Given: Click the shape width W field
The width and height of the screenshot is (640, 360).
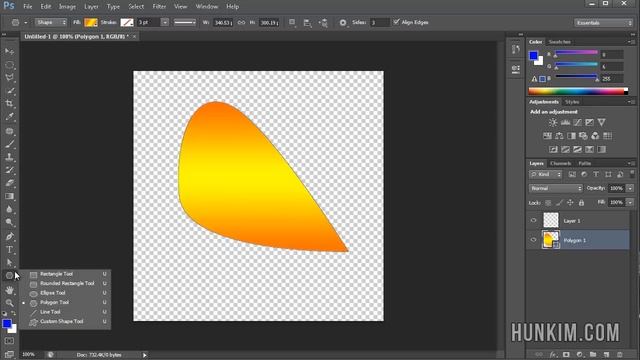Looking at the screenshot, I should (x=223, y=22).
